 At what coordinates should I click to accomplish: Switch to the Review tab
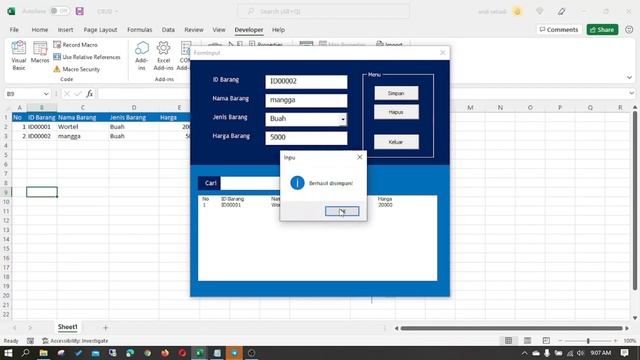194,30
